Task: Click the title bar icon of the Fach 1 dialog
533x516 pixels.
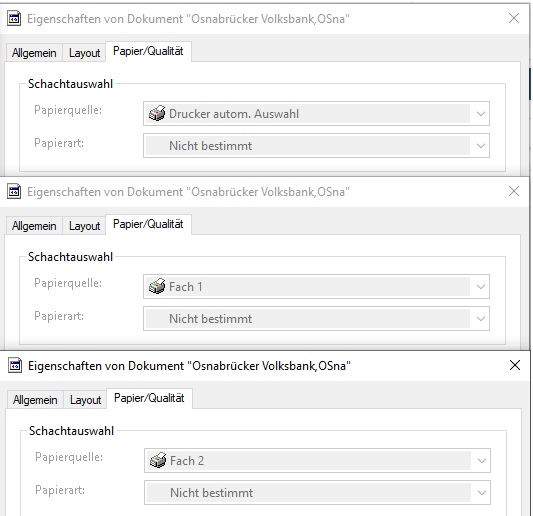Action: pos(14,192)
